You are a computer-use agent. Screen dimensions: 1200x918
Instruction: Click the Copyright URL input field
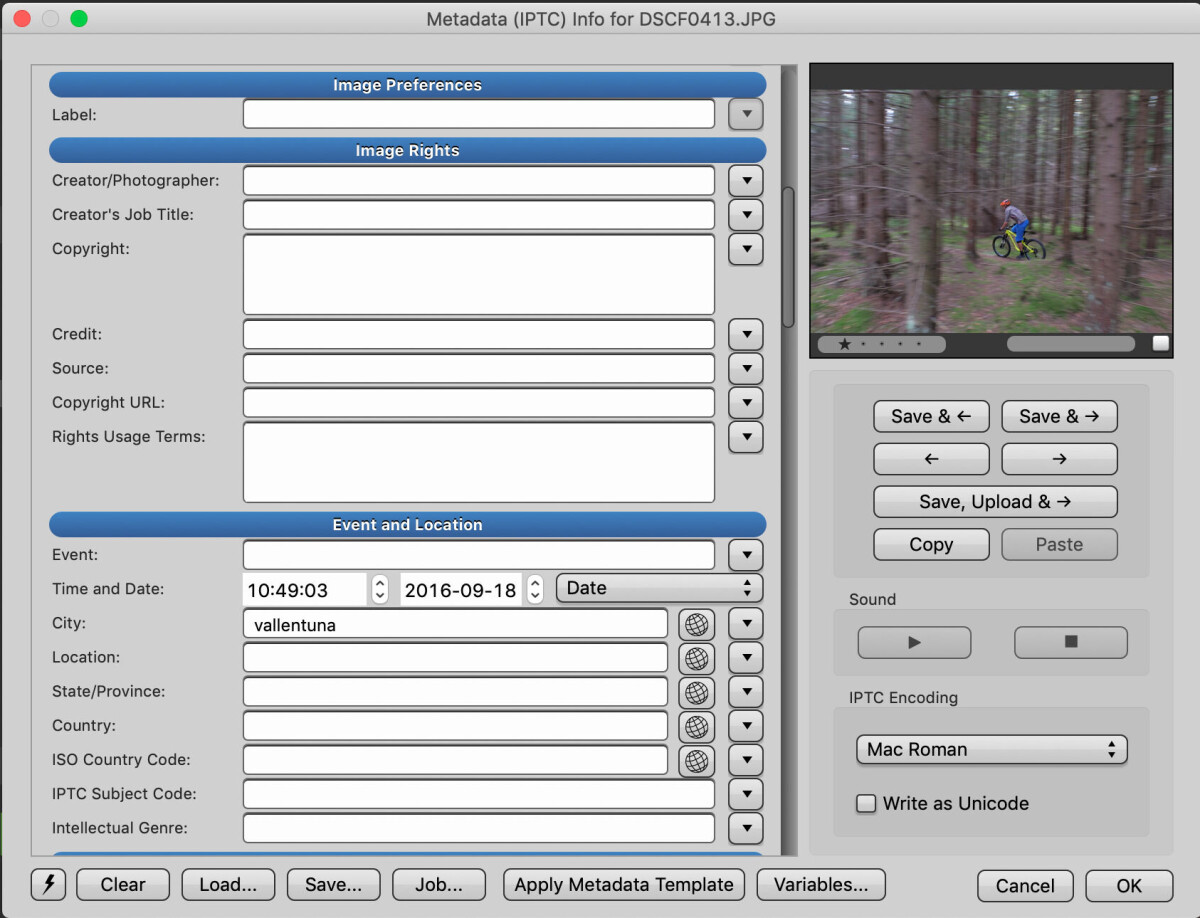coord(479,402)
